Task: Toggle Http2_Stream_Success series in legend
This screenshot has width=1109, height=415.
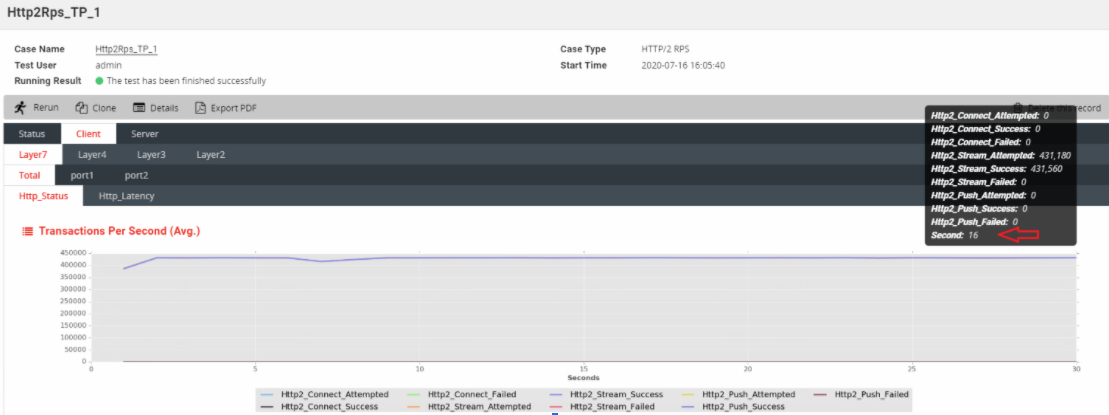Action: coord(606,394)
